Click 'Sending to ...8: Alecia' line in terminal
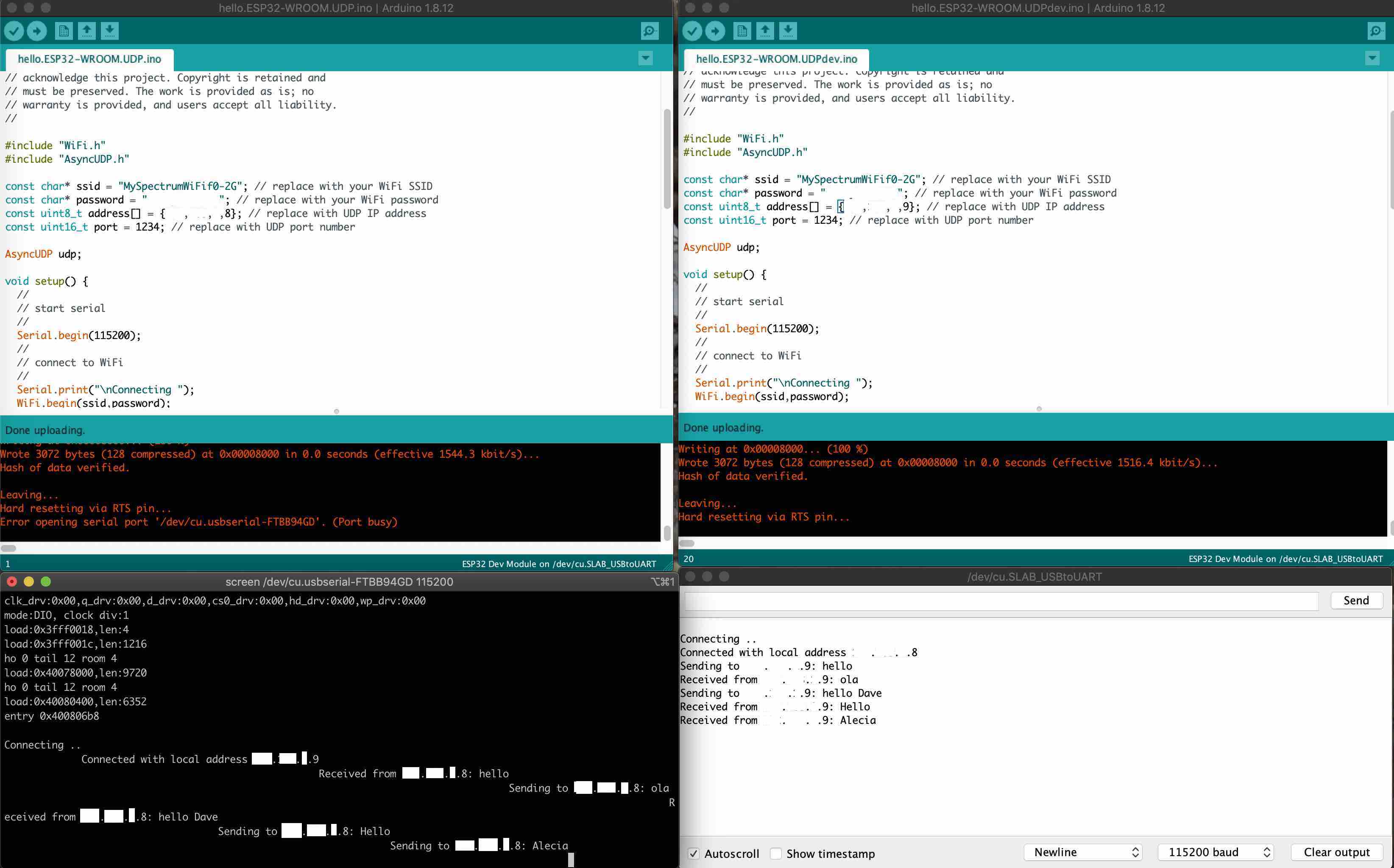Screen dimensions: 1394x868 479,846
